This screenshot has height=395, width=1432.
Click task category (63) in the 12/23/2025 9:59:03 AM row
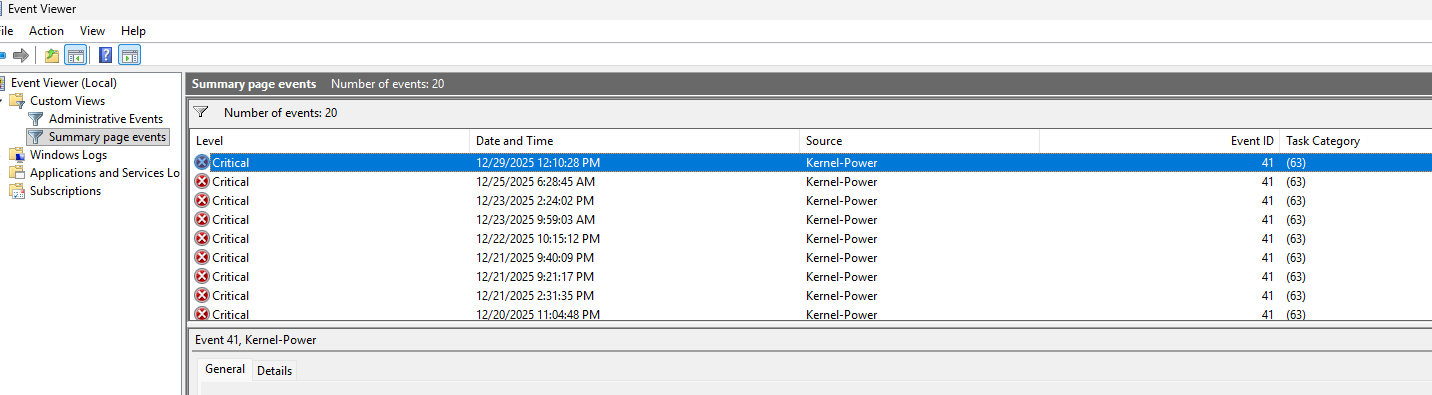[1295, 219]
